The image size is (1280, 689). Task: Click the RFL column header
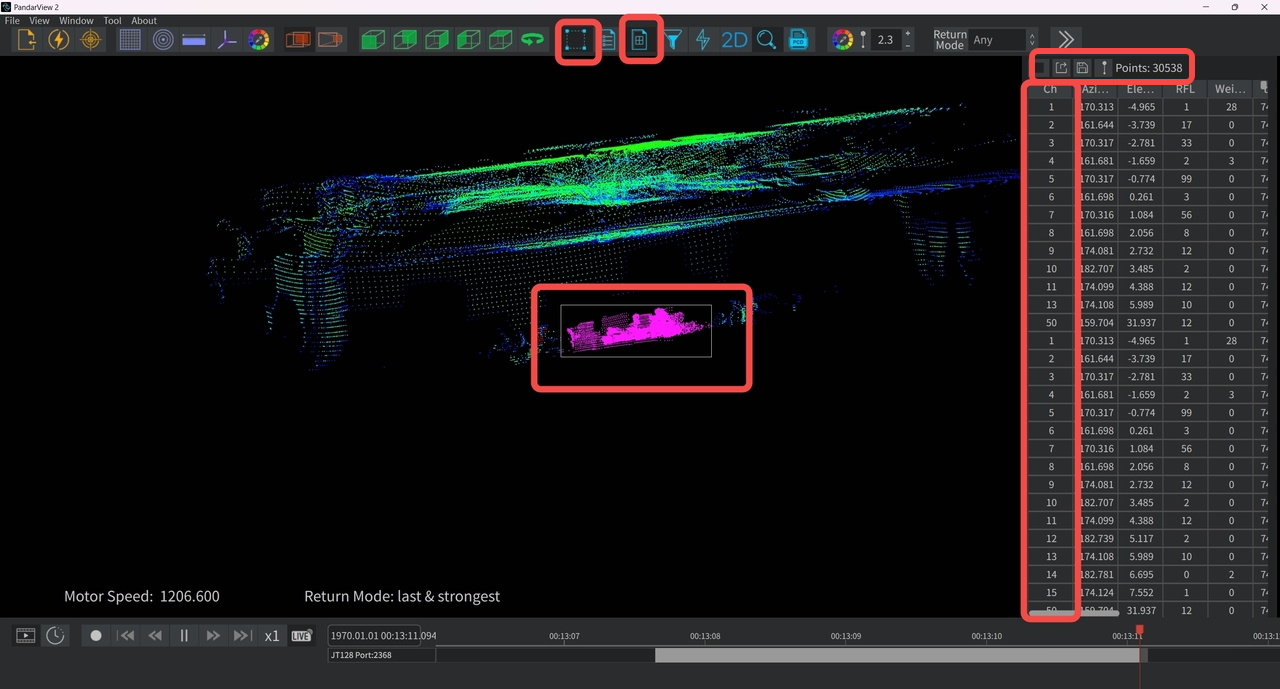(1184, 89)
